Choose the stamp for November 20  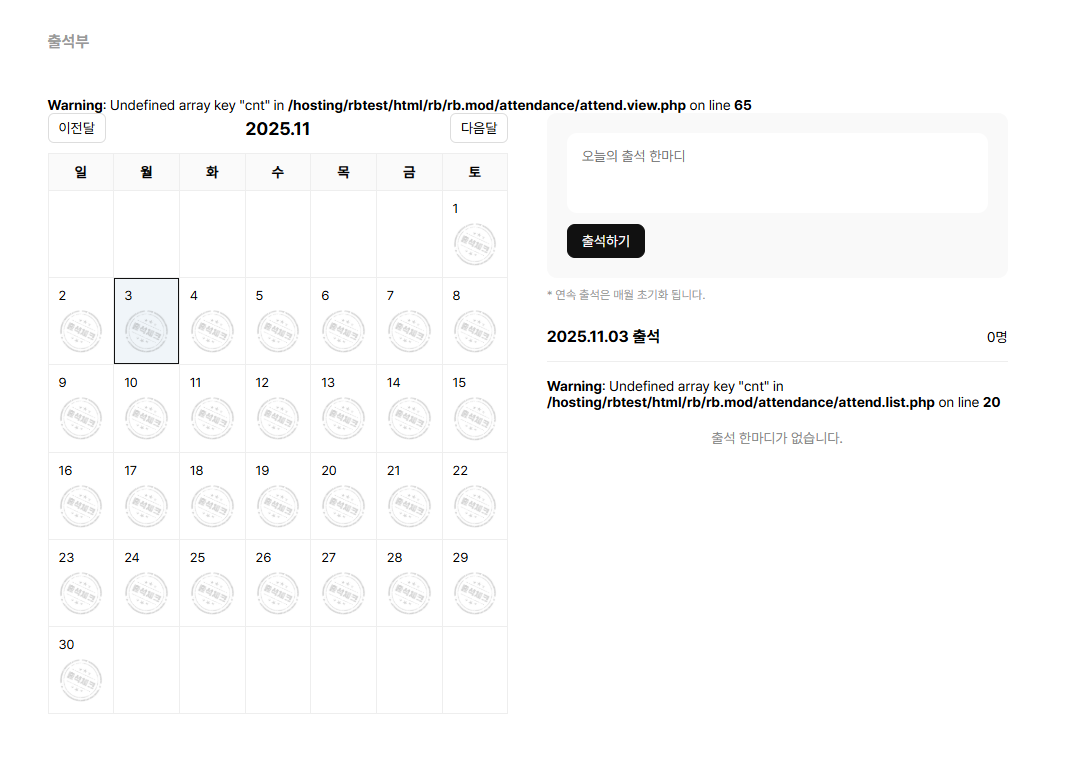[x=343, y=506]
